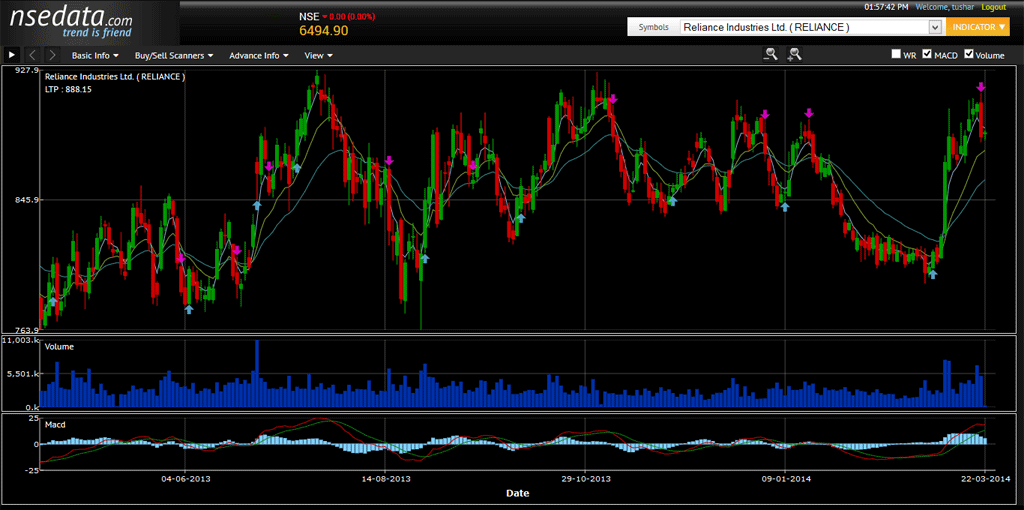The image size is (1024, 510).
Task: Go to next chart with right arrow
Action: coord(53,56)
